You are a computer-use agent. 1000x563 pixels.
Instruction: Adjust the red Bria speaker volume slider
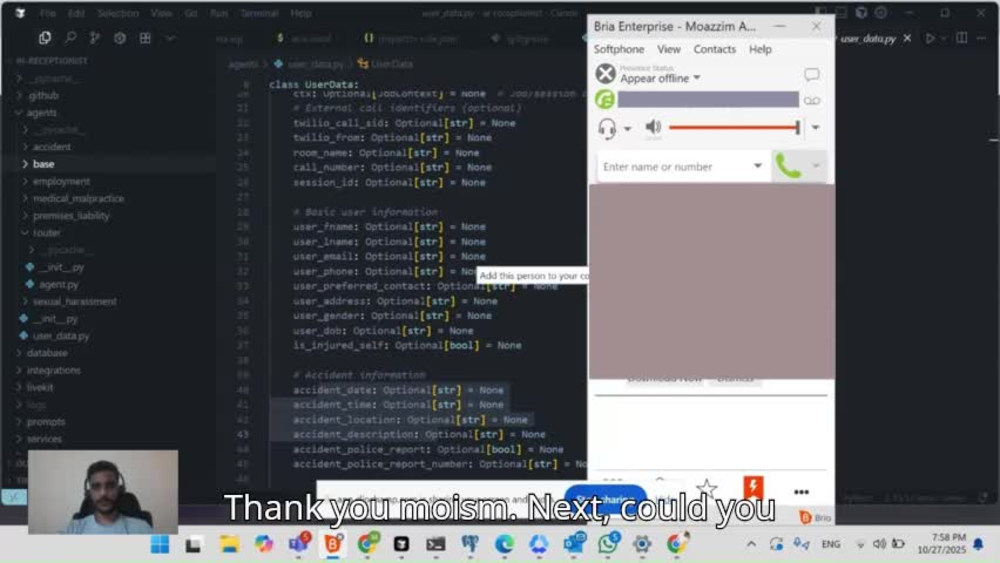[735, 128]
